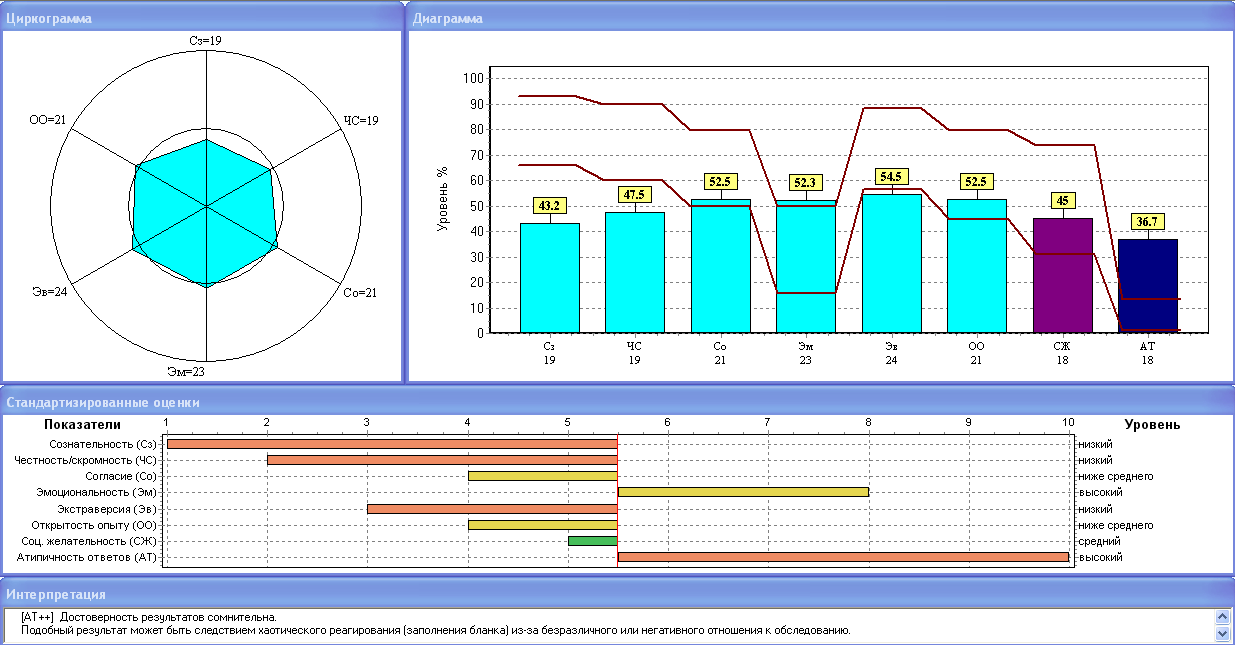Click the 43.2 value label above Сз
The image size is (1235, 645).
point(549,205)
